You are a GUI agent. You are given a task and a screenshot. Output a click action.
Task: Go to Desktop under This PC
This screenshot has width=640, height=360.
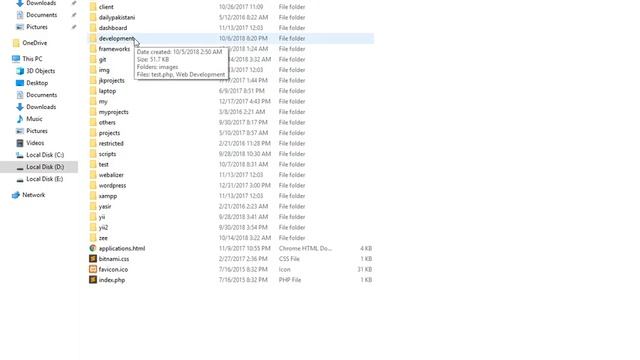click(x=37, y=83)
